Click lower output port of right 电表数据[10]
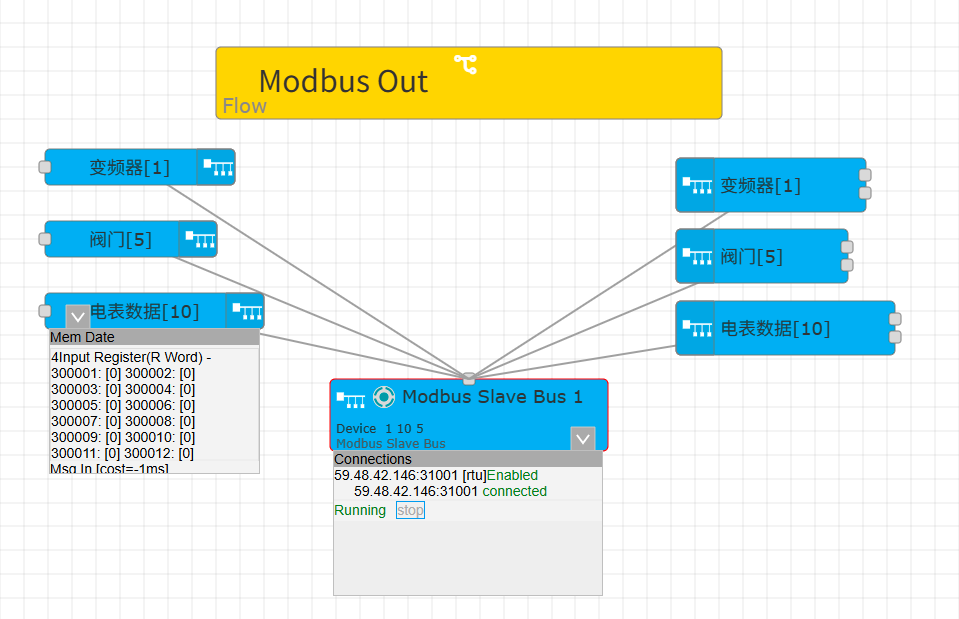Image resolution: width=959 pixels, height=619 pixels. pos(895,337)
